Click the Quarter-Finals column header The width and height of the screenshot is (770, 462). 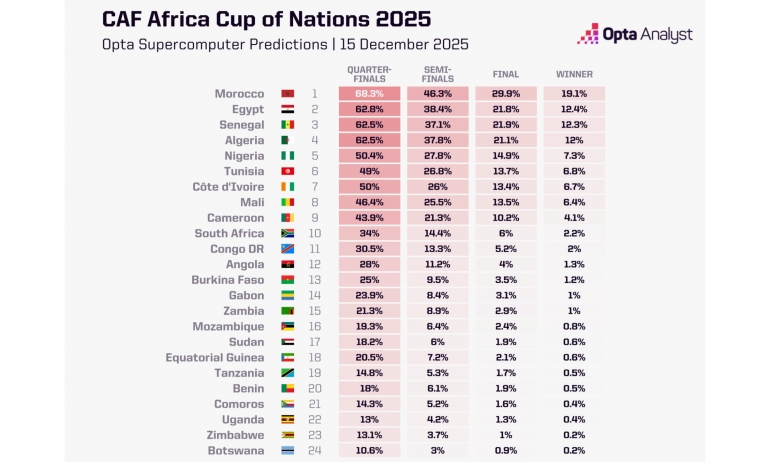[x=369, y=74]
